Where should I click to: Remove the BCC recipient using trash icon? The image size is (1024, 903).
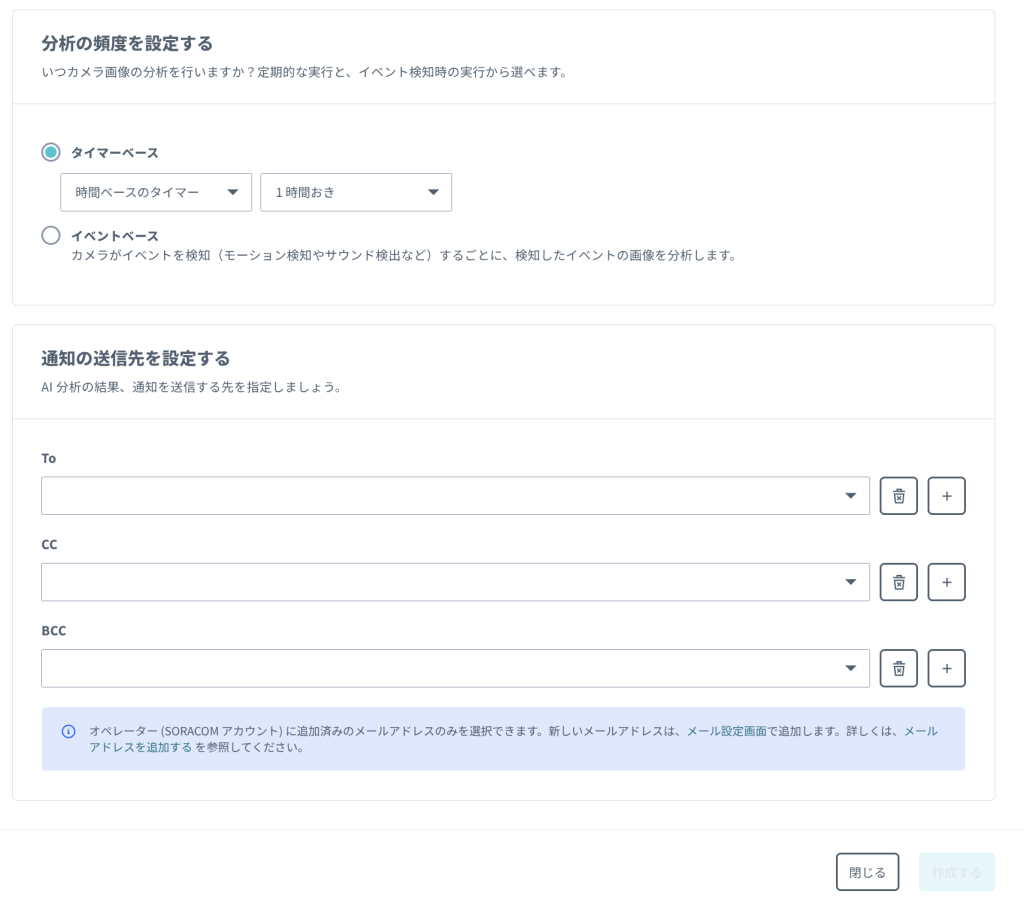(898, 668)
